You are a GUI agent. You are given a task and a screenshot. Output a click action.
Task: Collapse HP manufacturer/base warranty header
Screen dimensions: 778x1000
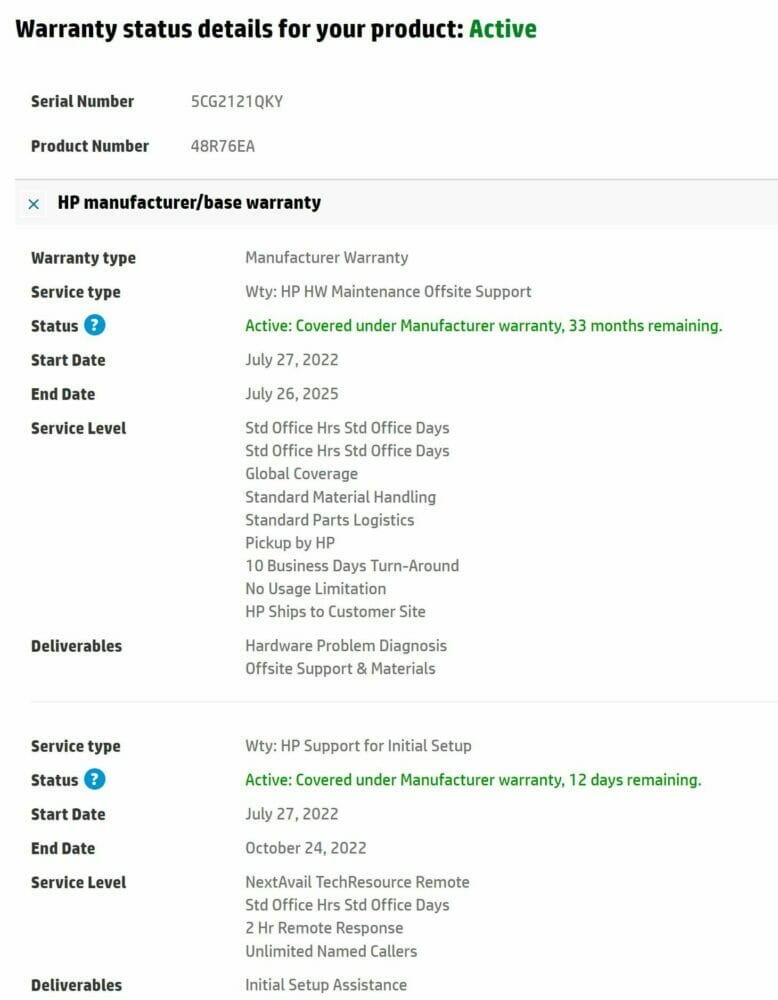396,203
